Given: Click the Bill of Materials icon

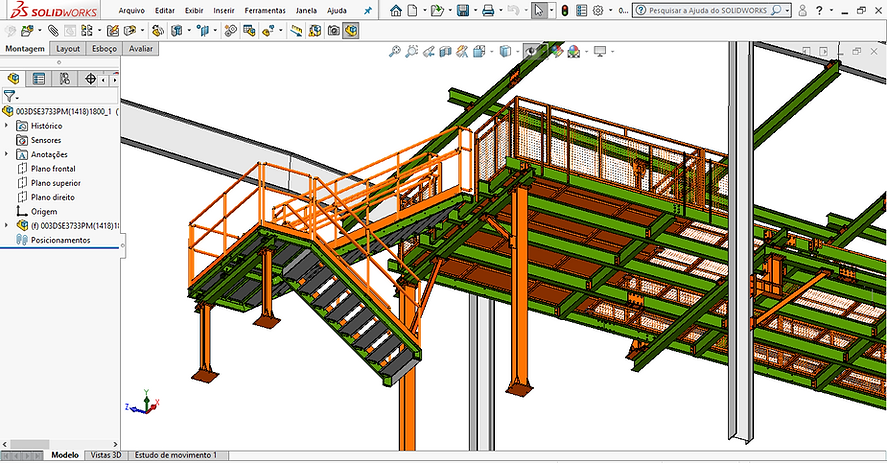Looking at the screenshot, I should tap(249, 31).
